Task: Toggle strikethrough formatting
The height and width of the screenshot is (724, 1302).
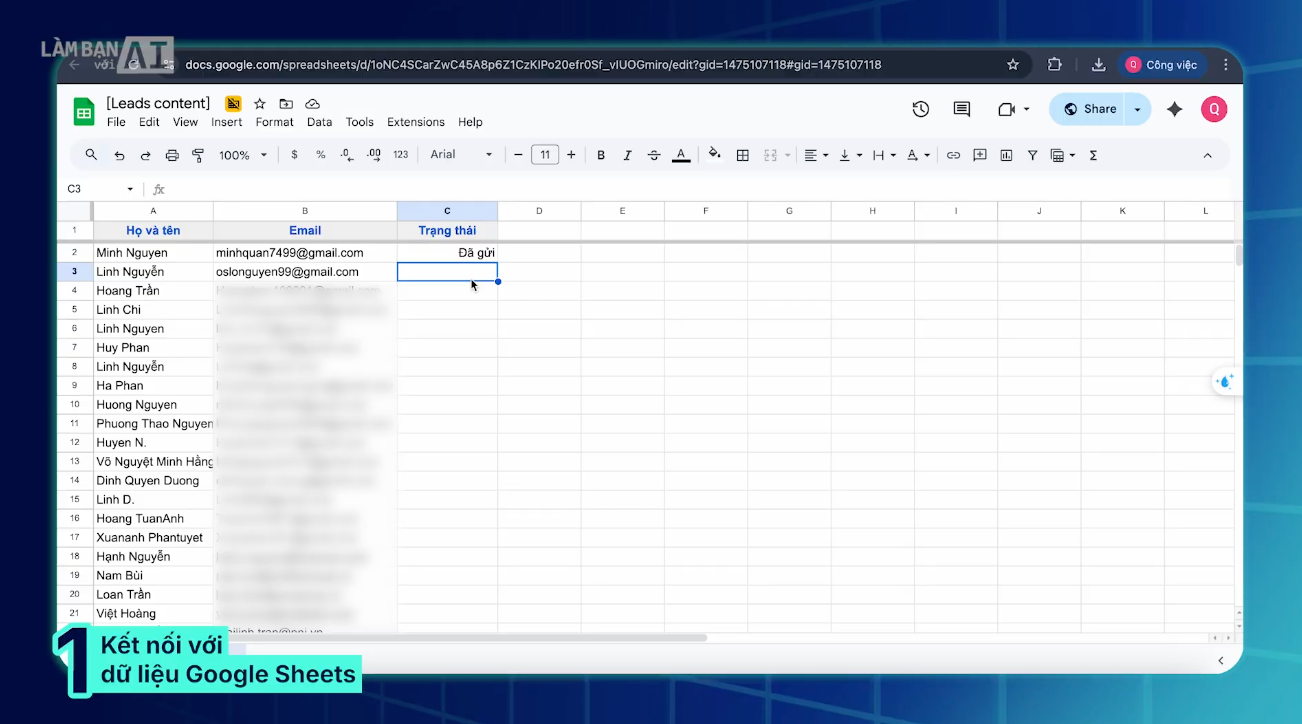Action: pyautogui.click(x=654, y=155)
